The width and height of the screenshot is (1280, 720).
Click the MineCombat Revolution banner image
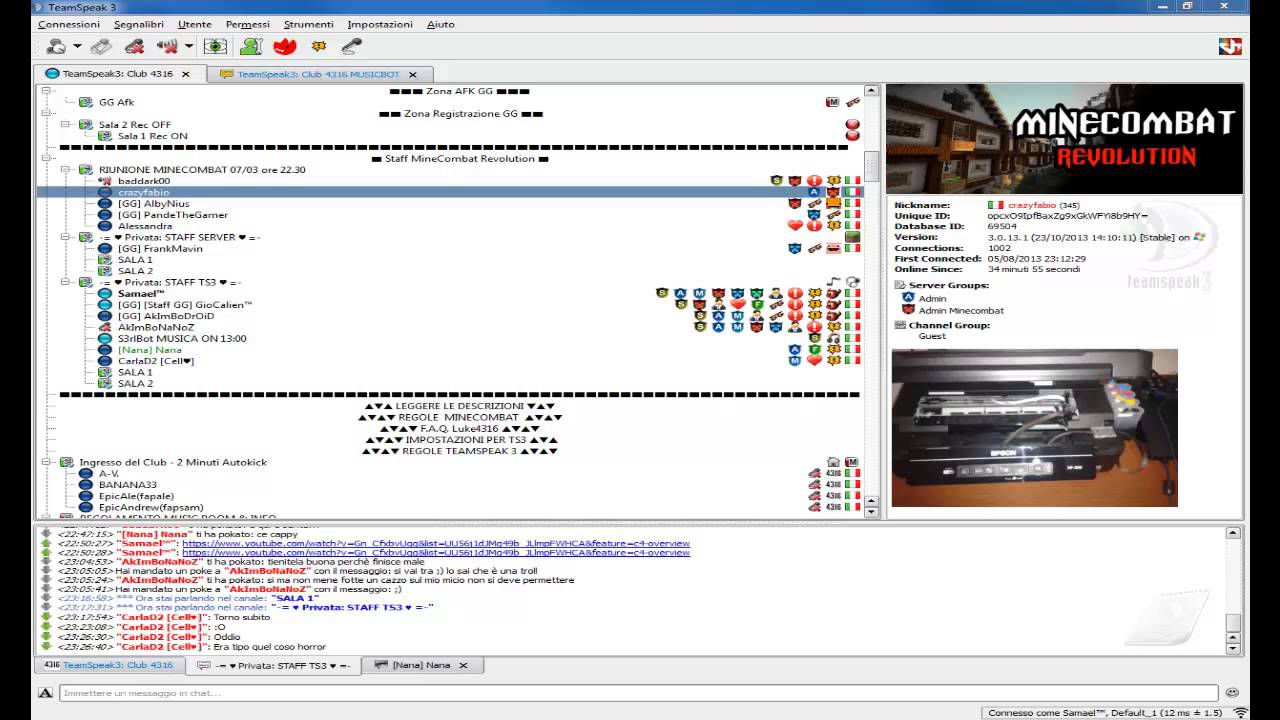[1064, 138]
